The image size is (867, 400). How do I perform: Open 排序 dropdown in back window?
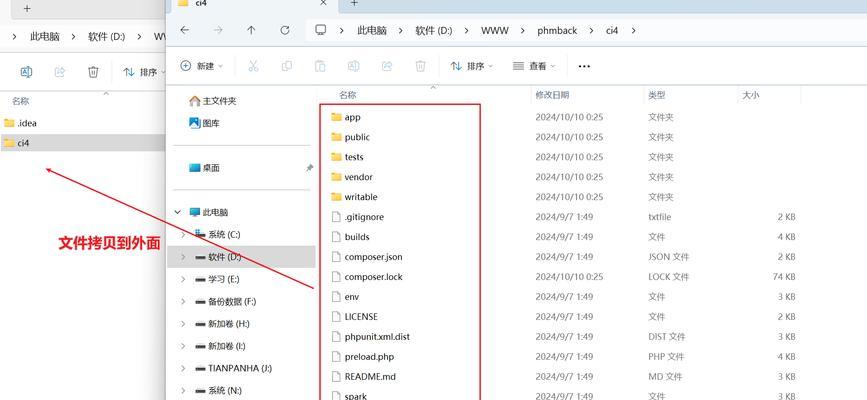click(143, 72)
